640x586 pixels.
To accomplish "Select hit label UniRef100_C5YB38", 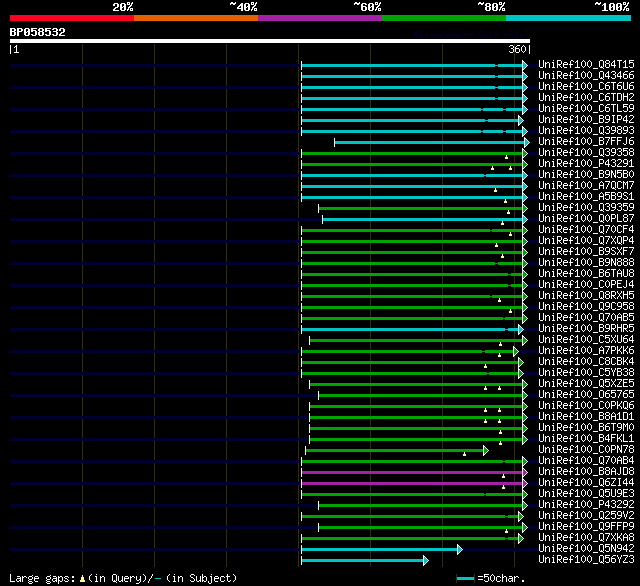I will click(586, 373).
